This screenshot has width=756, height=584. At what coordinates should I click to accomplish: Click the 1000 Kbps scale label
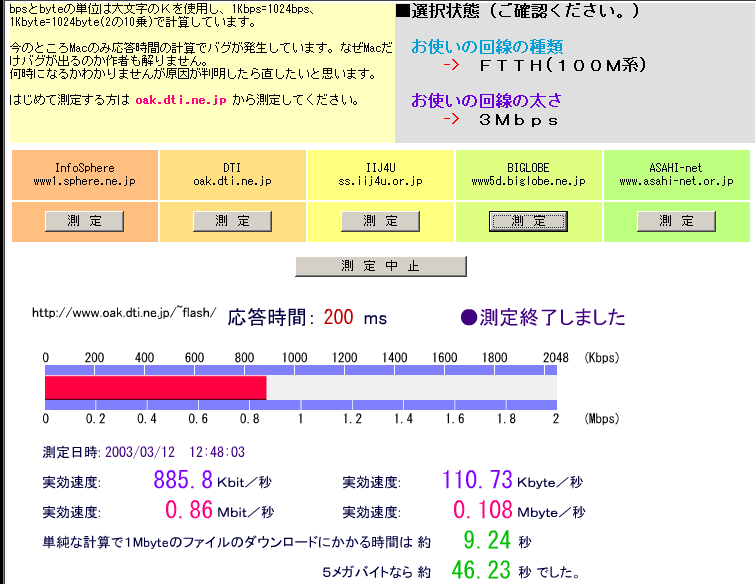(x=295, y=357)
